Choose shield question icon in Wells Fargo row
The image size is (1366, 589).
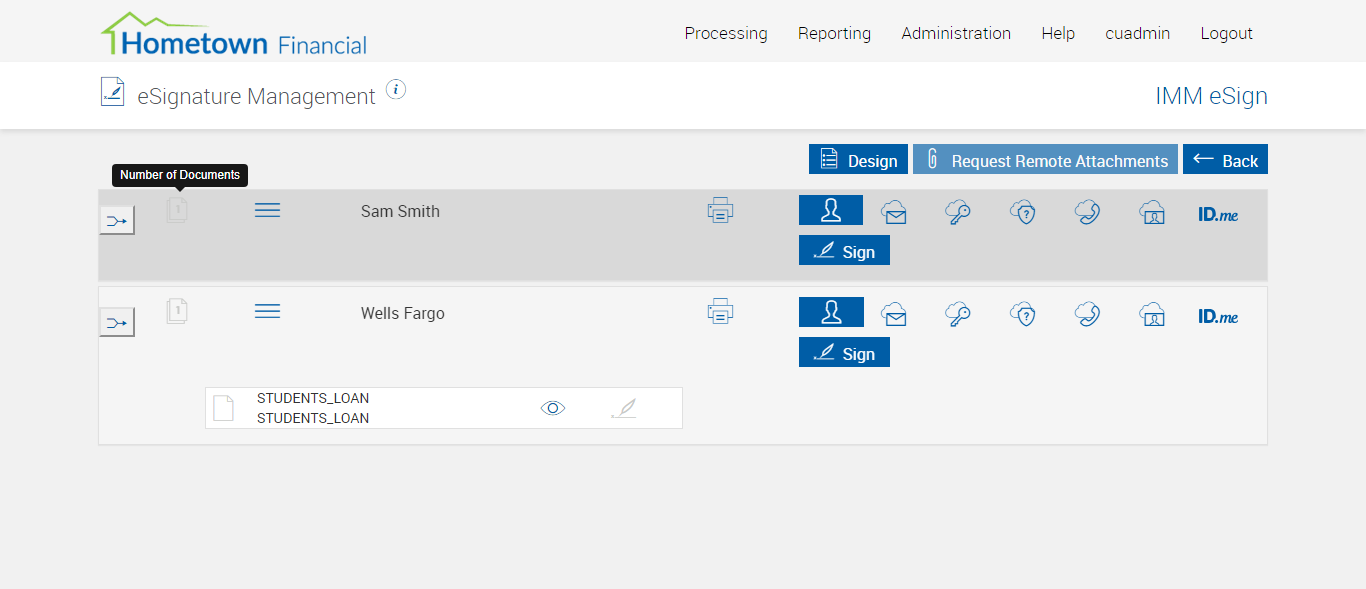point(1022,314)
